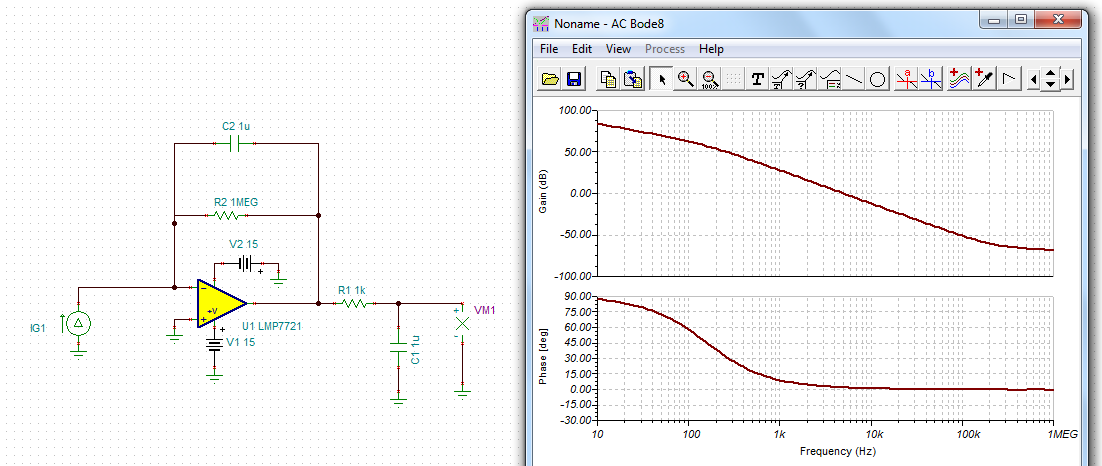The image size is (1102, 466).
Task: Enable cursor 'a' marker
Action: point(907,79)
